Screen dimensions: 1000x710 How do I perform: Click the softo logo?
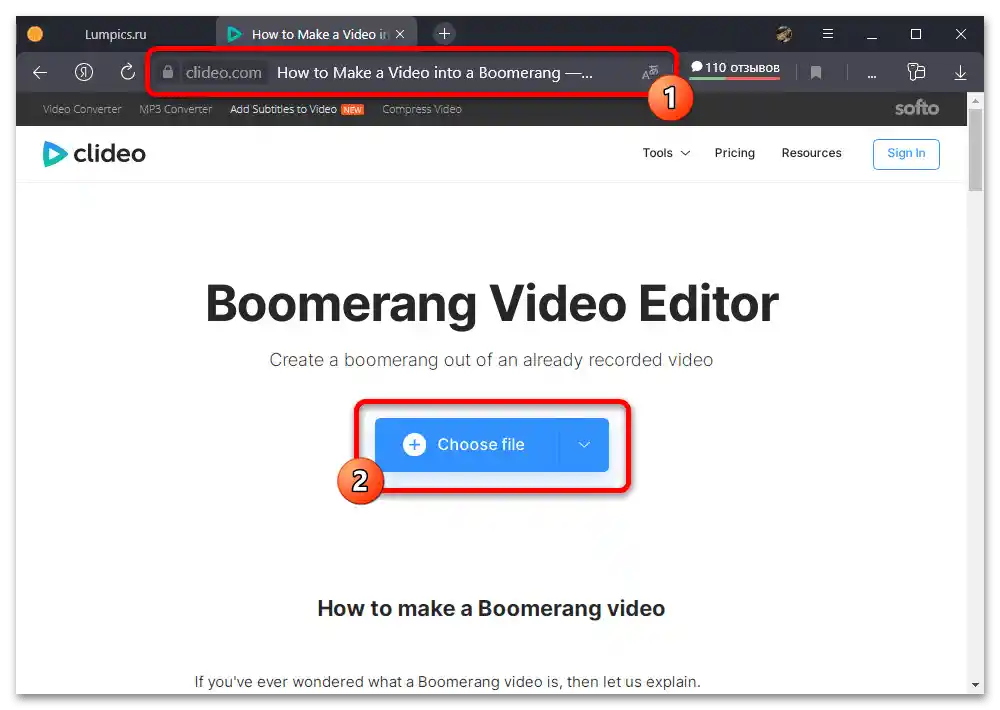916,108
